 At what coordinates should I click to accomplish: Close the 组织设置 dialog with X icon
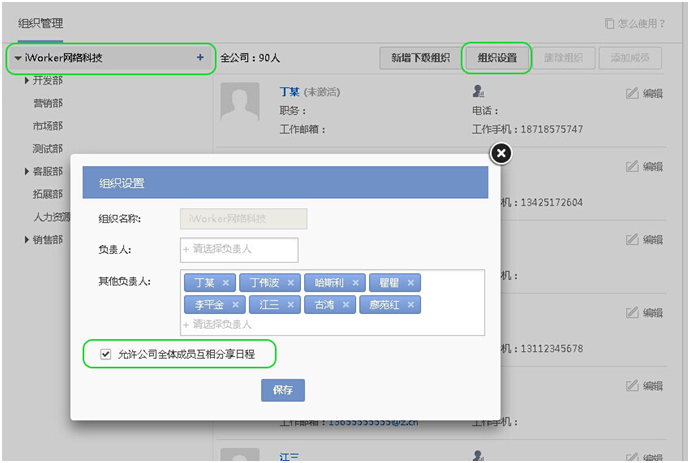(501, 153)
